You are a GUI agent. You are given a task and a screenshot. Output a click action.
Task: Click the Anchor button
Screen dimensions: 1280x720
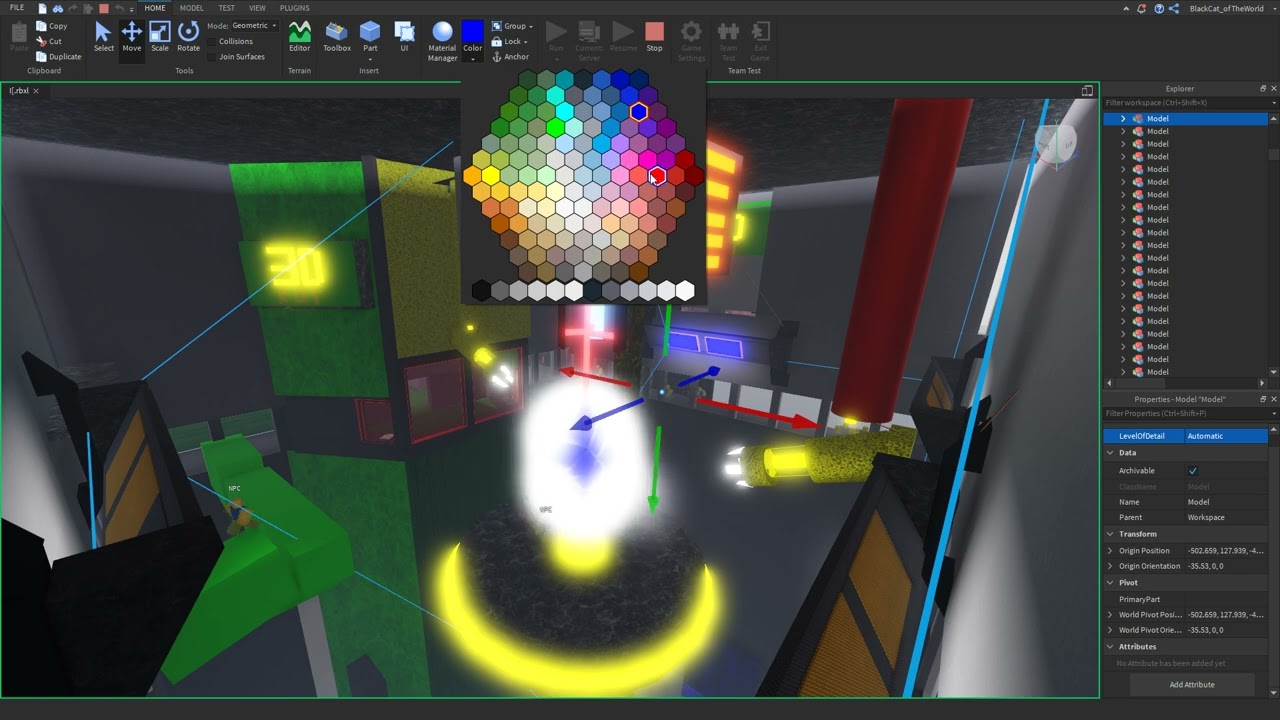coord(510,57)
